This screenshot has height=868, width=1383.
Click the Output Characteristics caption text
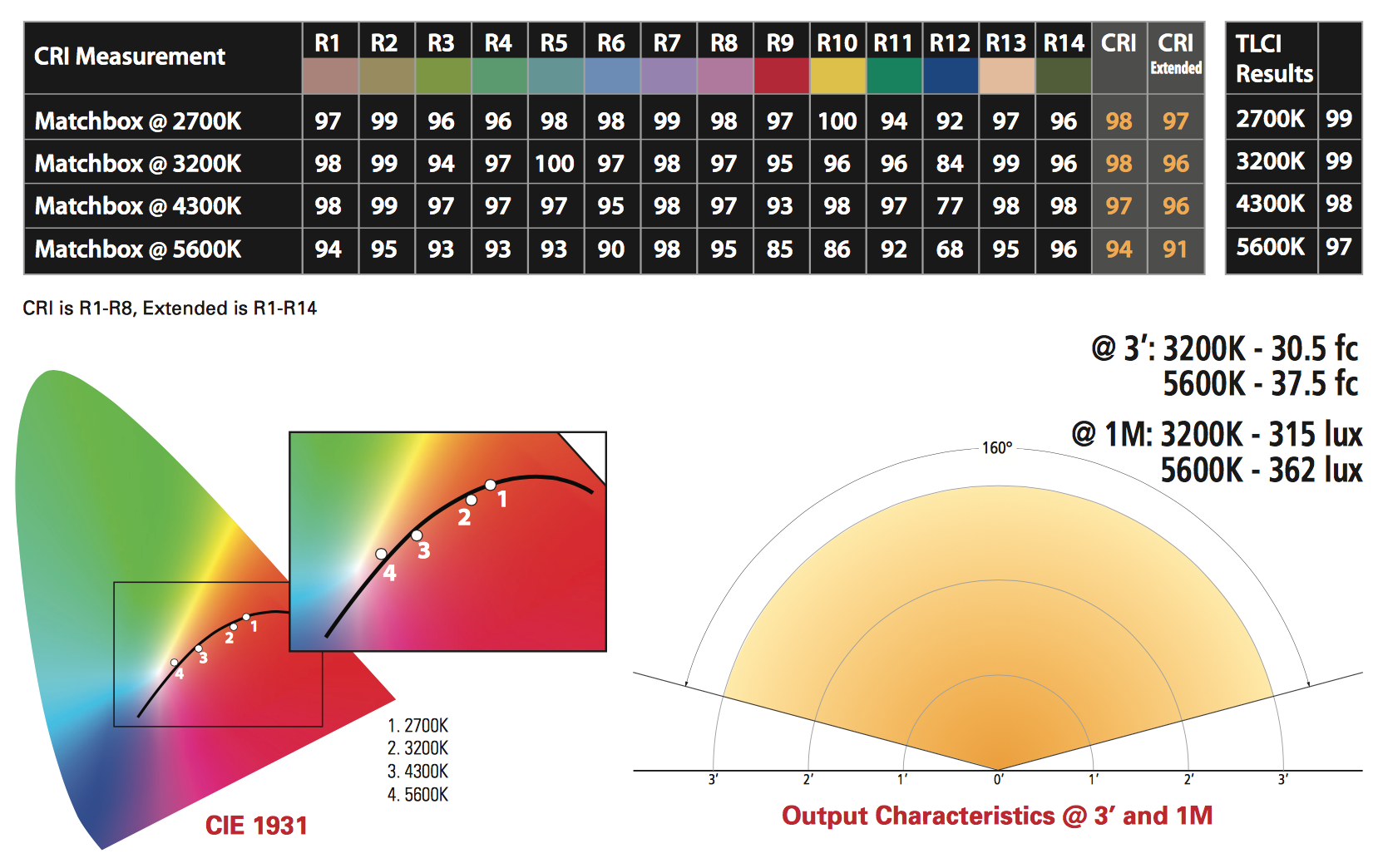tap(996, 816)
